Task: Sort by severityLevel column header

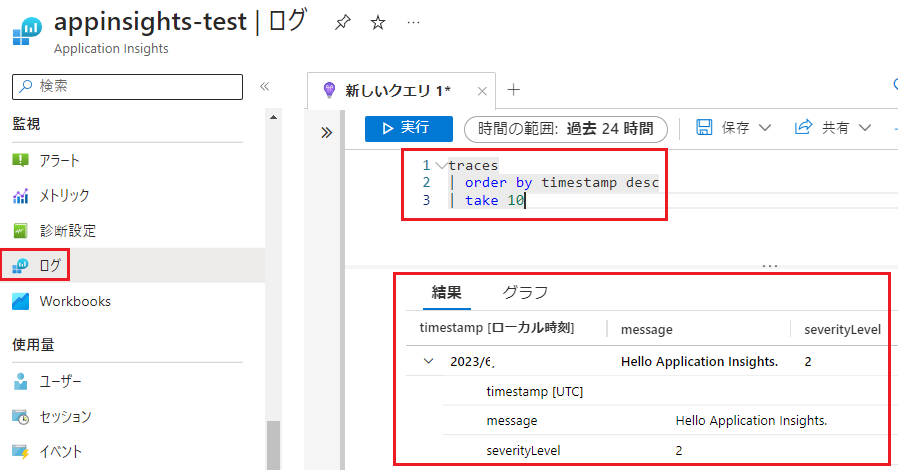Action: (x=842, y=330)
